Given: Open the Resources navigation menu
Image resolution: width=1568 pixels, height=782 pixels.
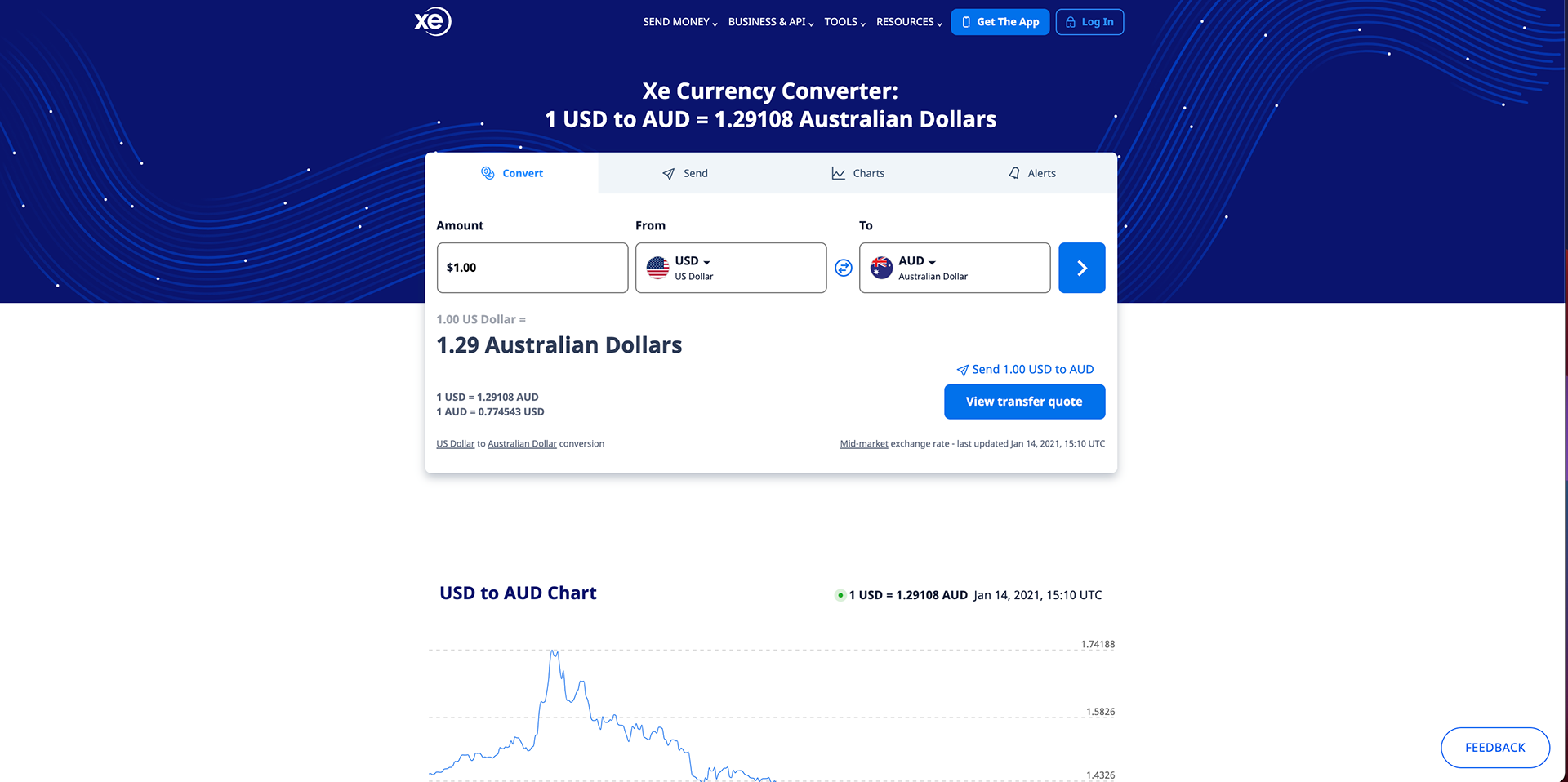Looking at the screenshot, I should [909, 22].
